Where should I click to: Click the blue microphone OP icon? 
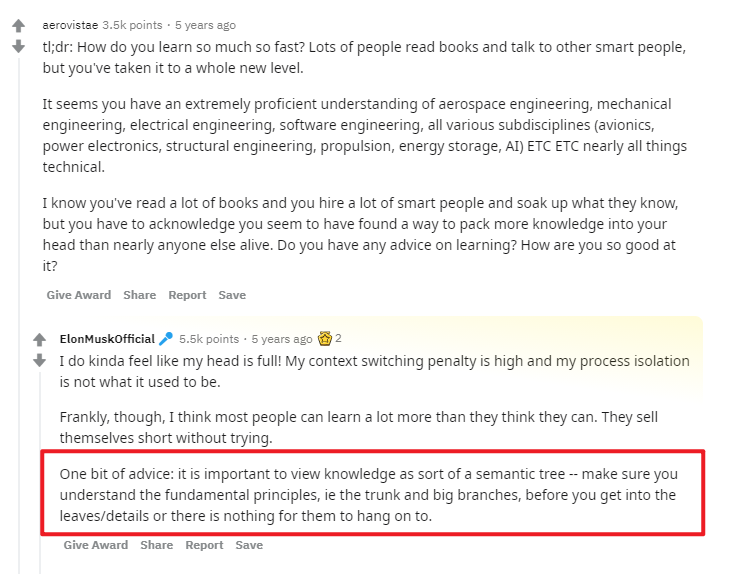point(165,338)
